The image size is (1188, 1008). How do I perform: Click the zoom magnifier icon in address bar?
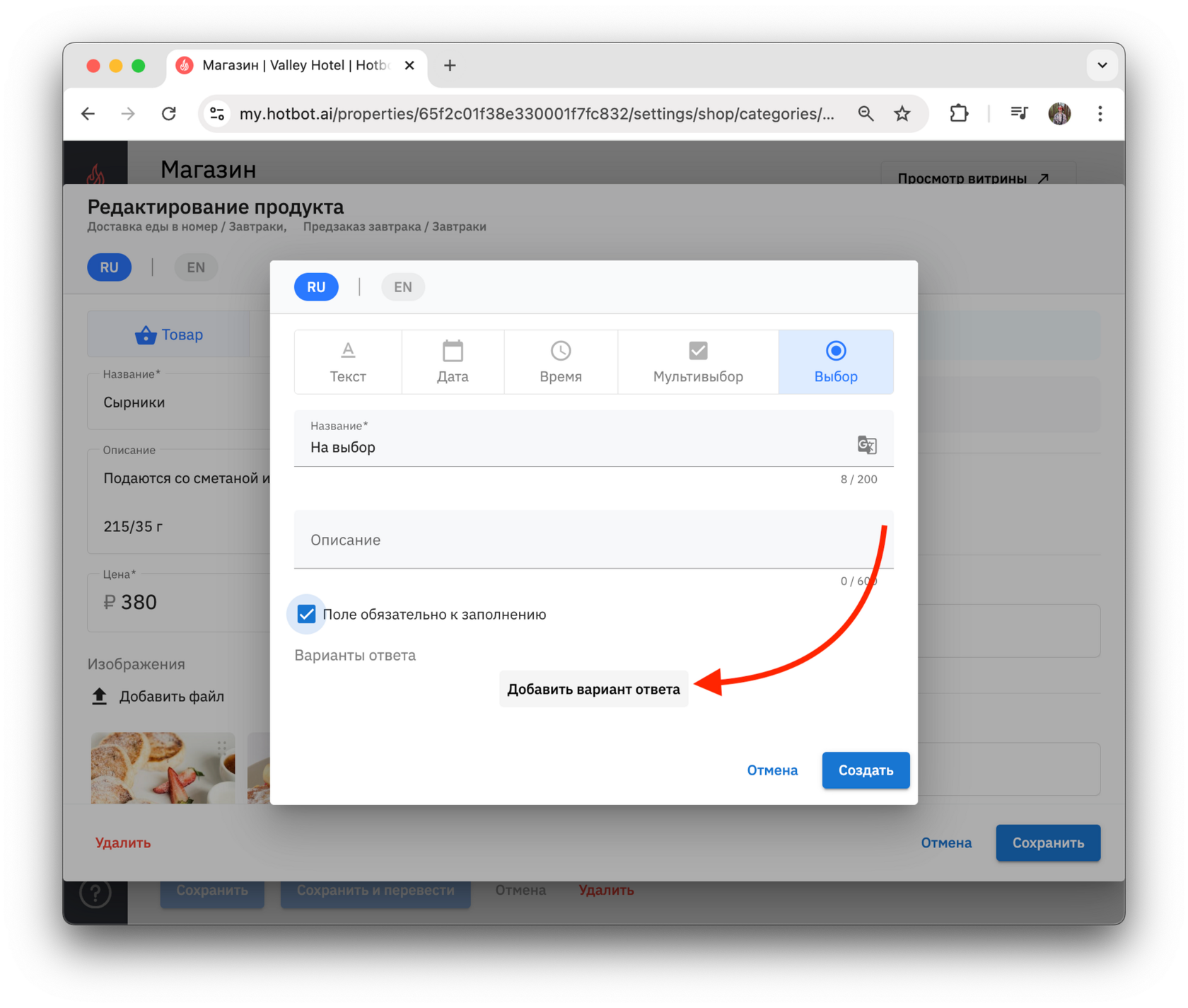point(866,113)
